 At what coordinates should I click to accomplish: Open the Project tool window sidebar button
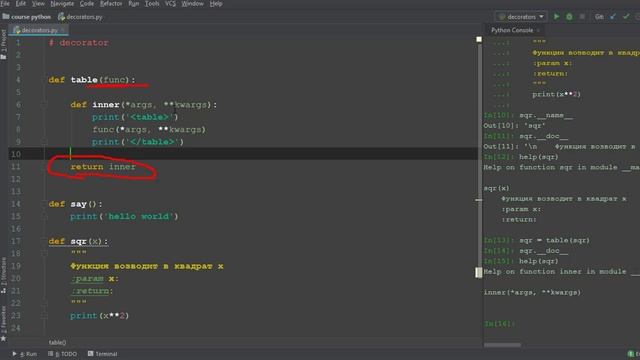[4, 44]
